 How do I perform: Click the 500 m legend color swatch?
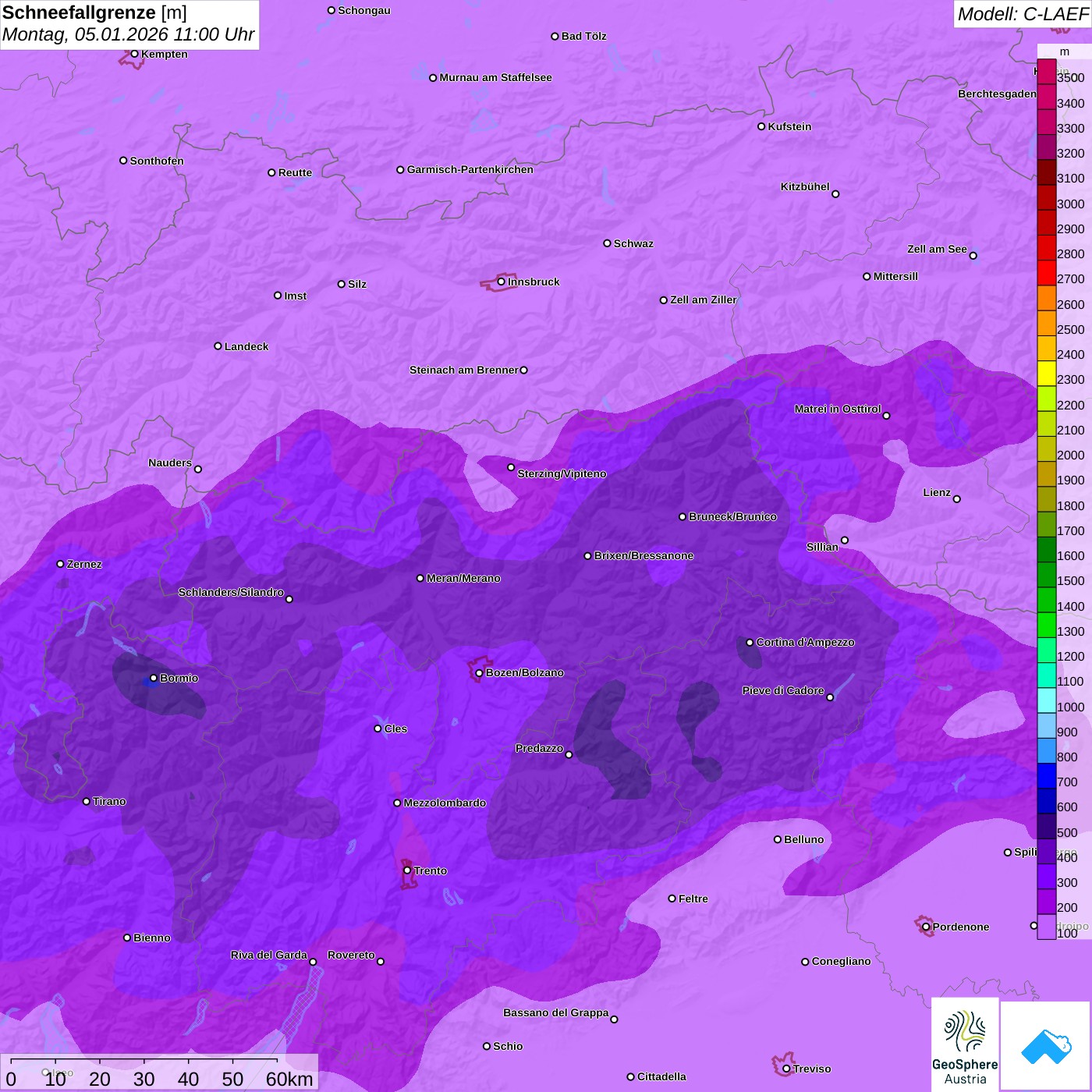[1046, 826]
